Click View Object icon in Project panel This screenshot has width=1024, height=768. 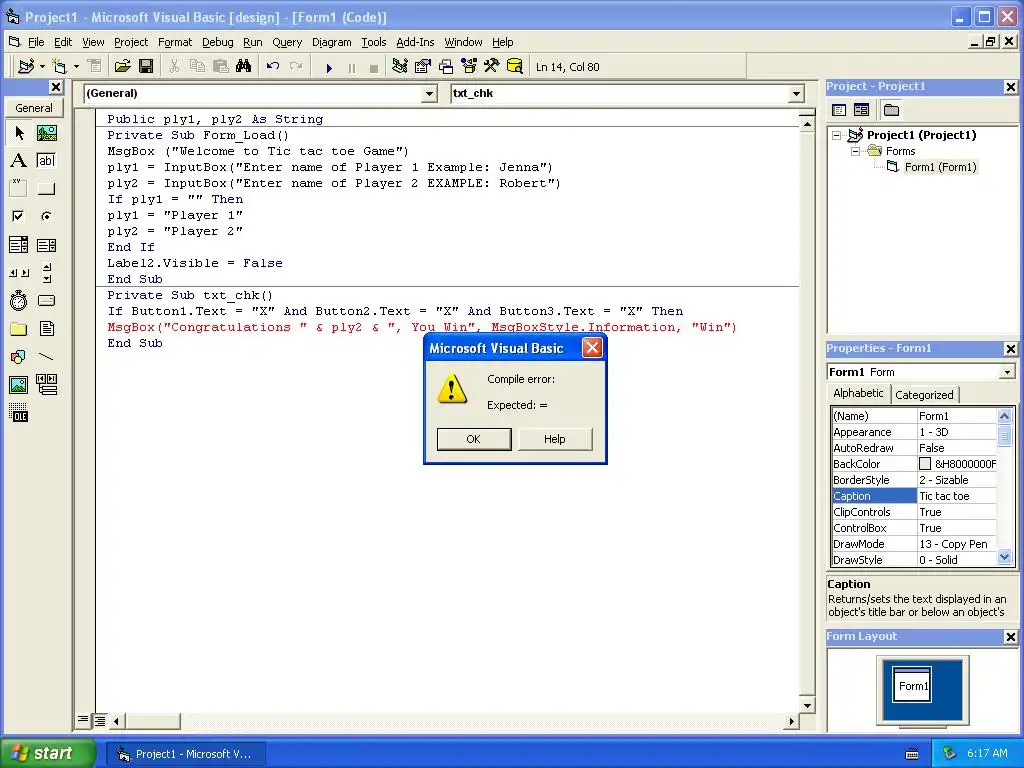coord(861,110)
